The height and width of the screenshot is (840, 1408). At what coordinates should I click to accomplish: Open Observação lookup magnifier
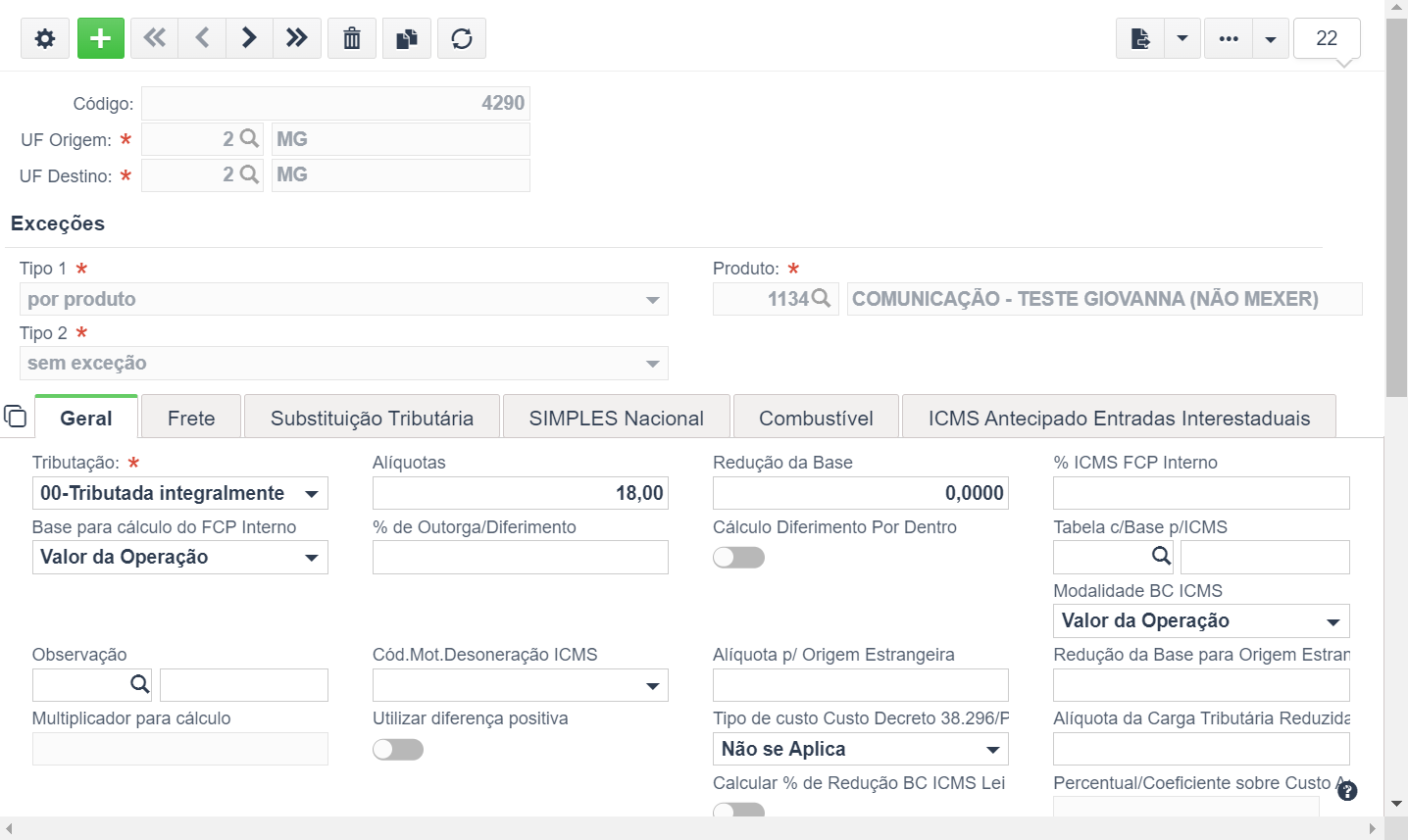click(x=140, y=684)
